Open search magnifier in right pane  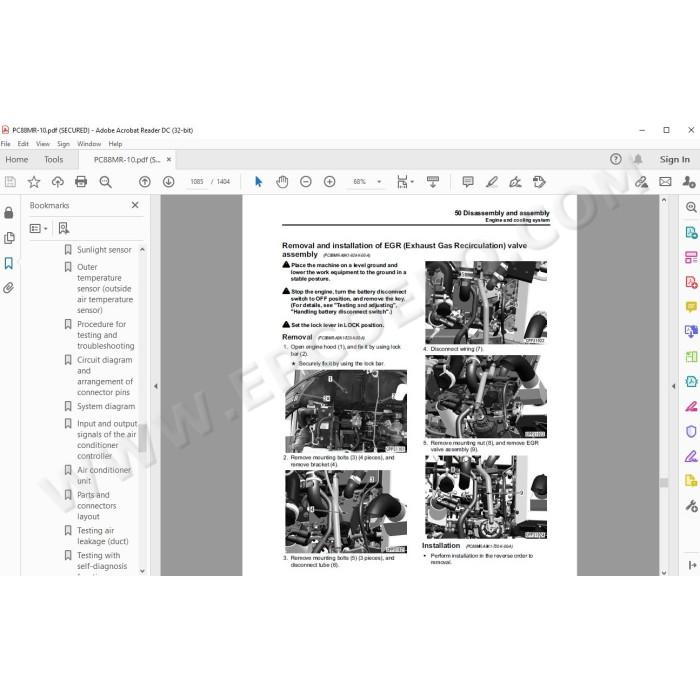[691, 207]
